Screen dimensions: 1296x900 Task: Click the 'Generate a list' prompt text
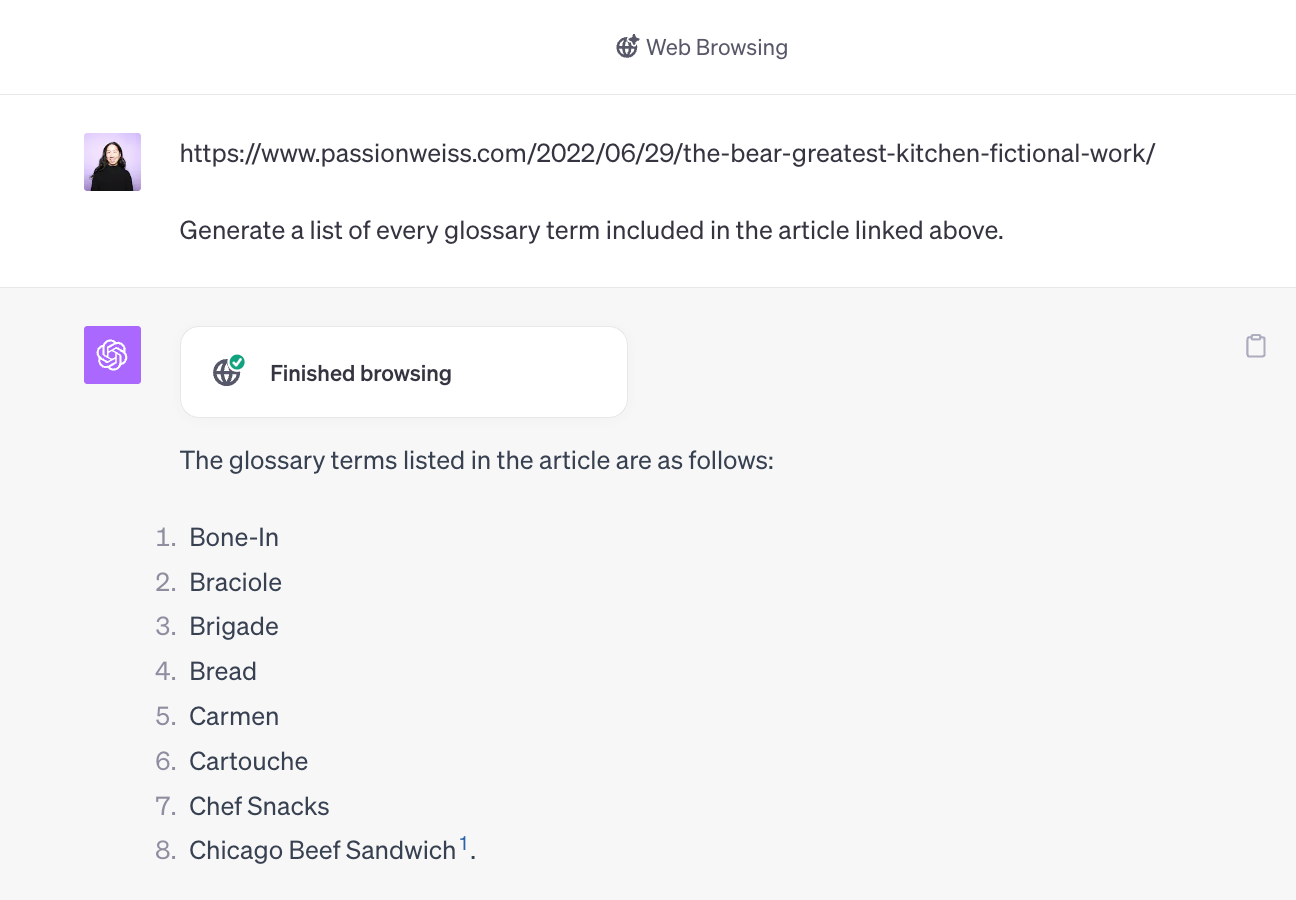pos(591,231)
